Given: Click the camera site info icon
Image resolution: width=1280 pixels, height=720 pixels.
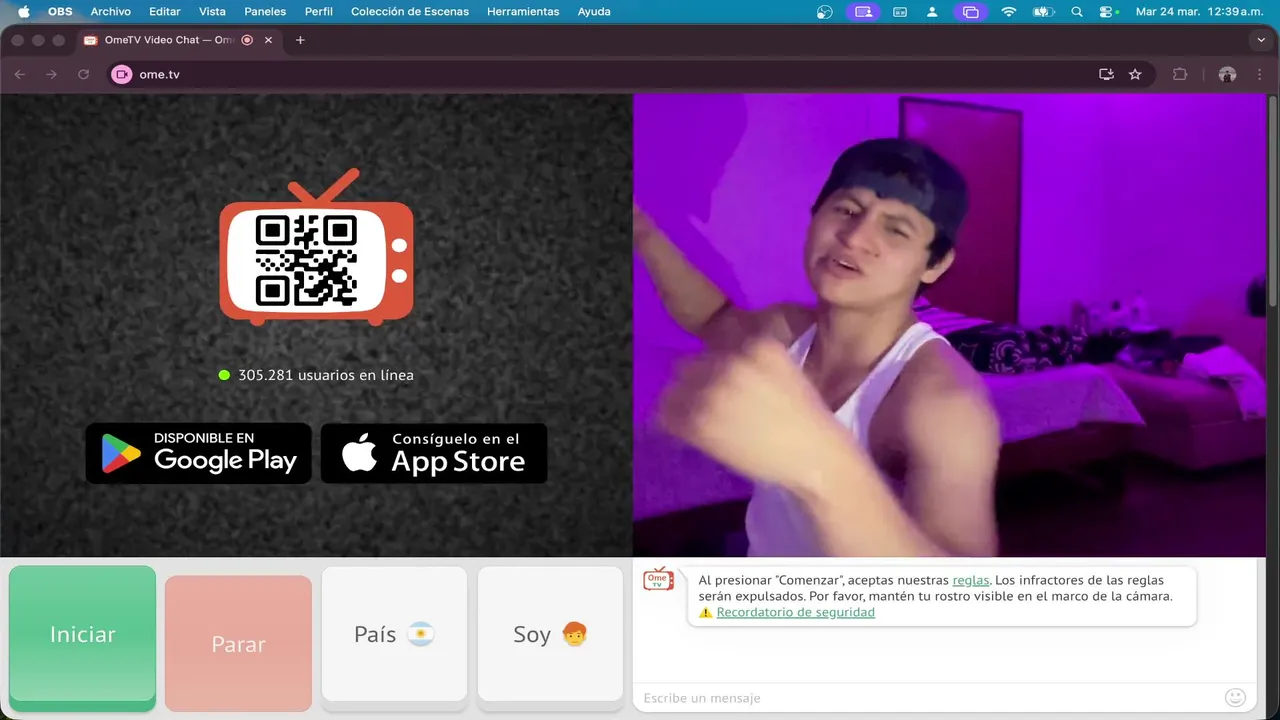Looking at the screenshot, I should pos(122,74).
